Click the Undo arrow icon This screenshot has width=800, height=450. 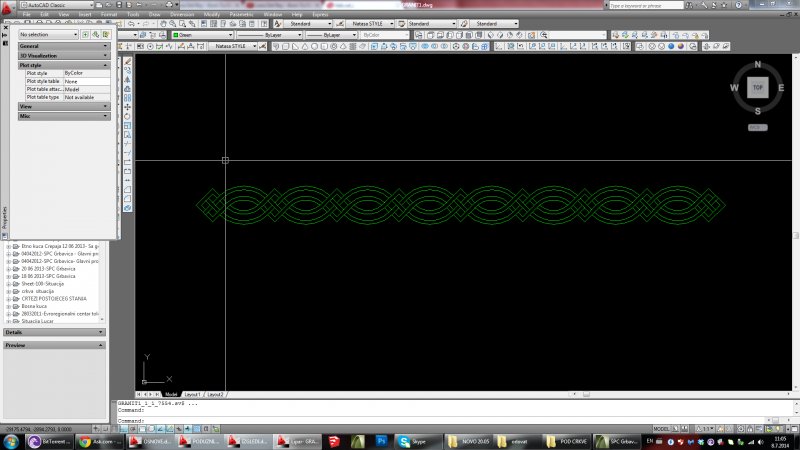[x=132, y=23]
